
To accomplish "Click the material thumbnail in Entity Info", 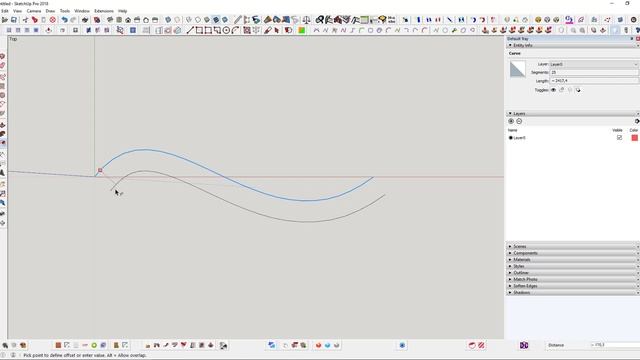I will (x=518, y=69).
